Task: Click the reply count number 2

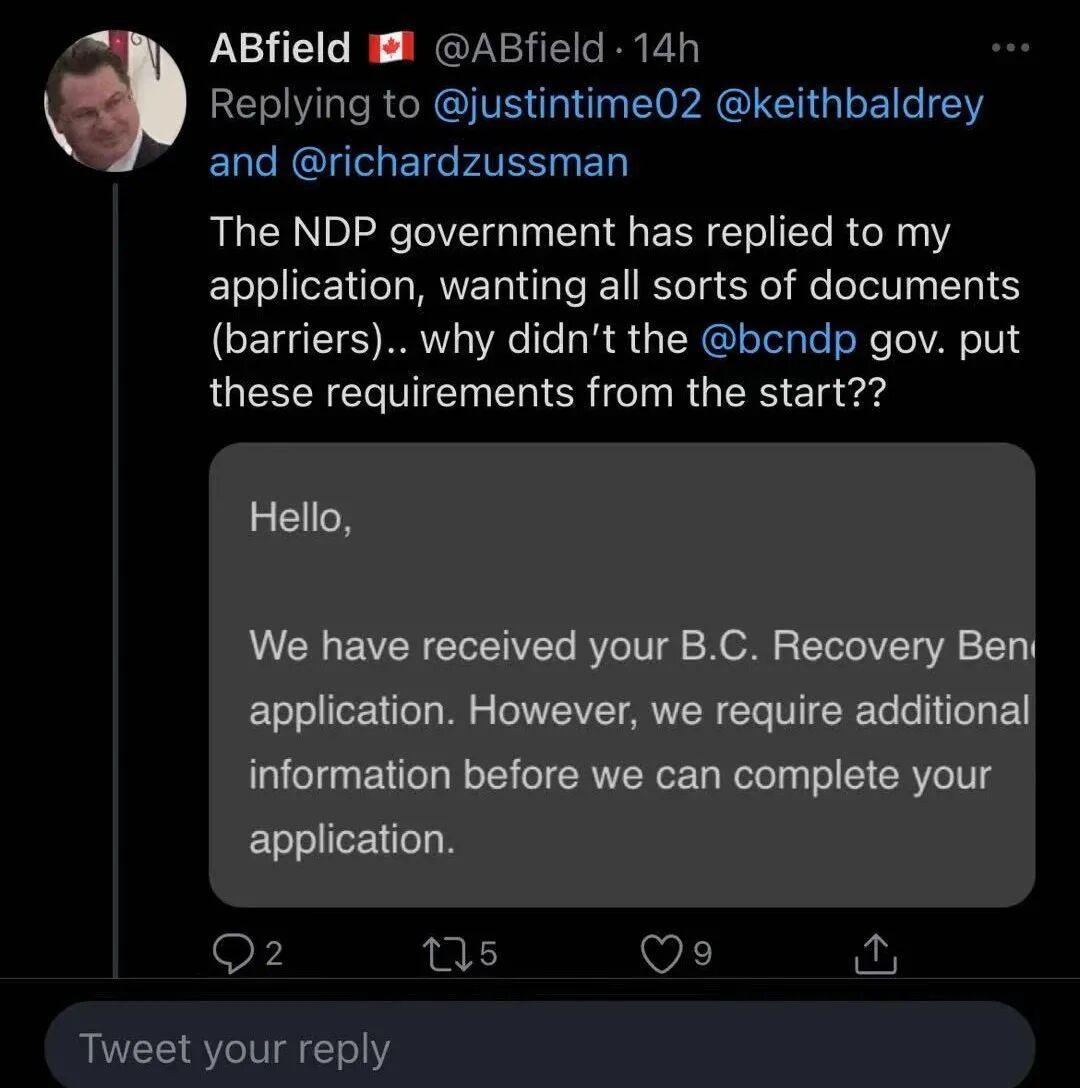Action: [x=274, y=955]
